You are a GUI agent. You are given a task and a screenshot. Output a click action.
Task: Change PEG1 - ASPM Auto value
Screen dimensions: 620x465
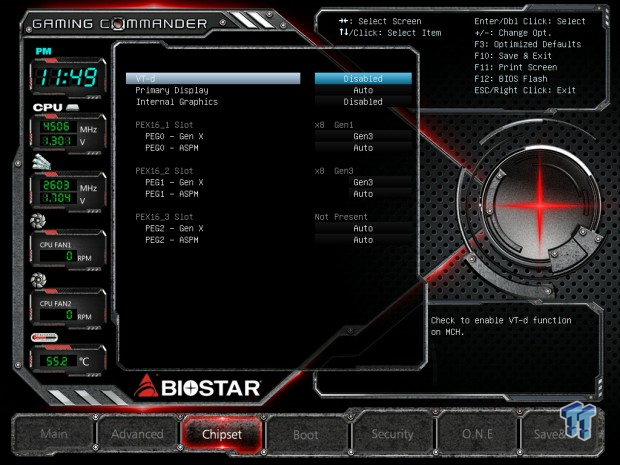(363, 194)
